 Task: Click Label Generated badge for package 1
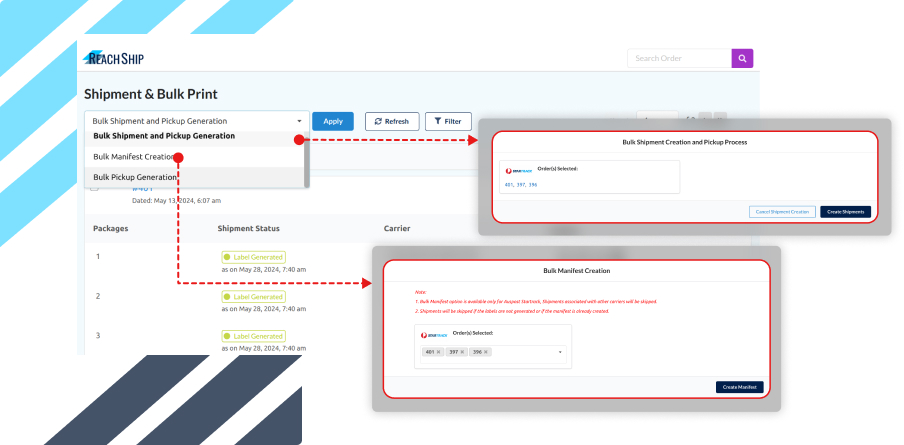(x=254, y=257)
